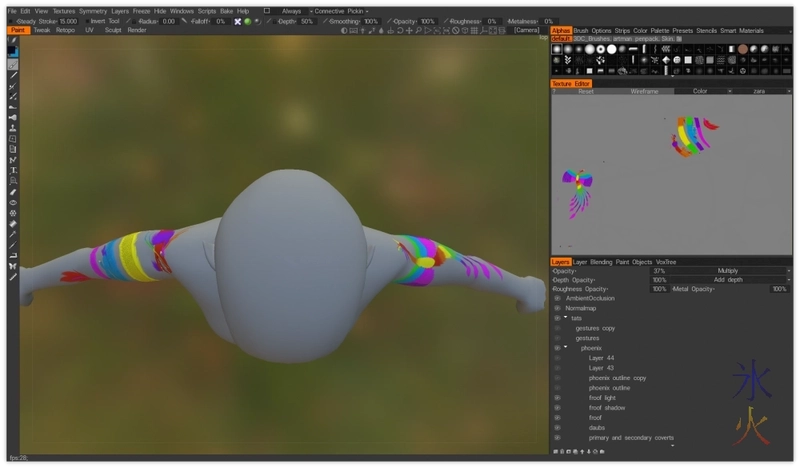Image resolution: width=800 pixels, height=468 pixels.
Task: Click the Wireframe button in Texture Editor
Action: point(644,91)
